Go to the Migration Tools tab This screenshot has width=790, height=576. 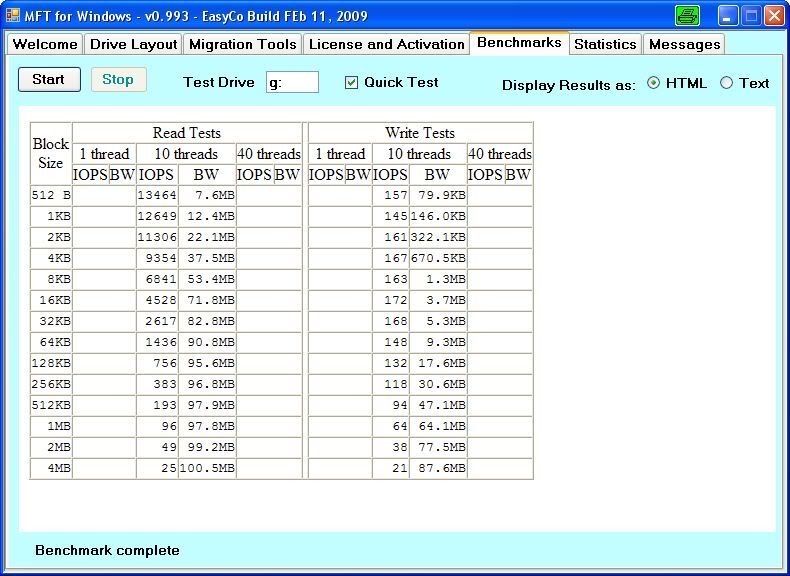[x=242, y=44]
